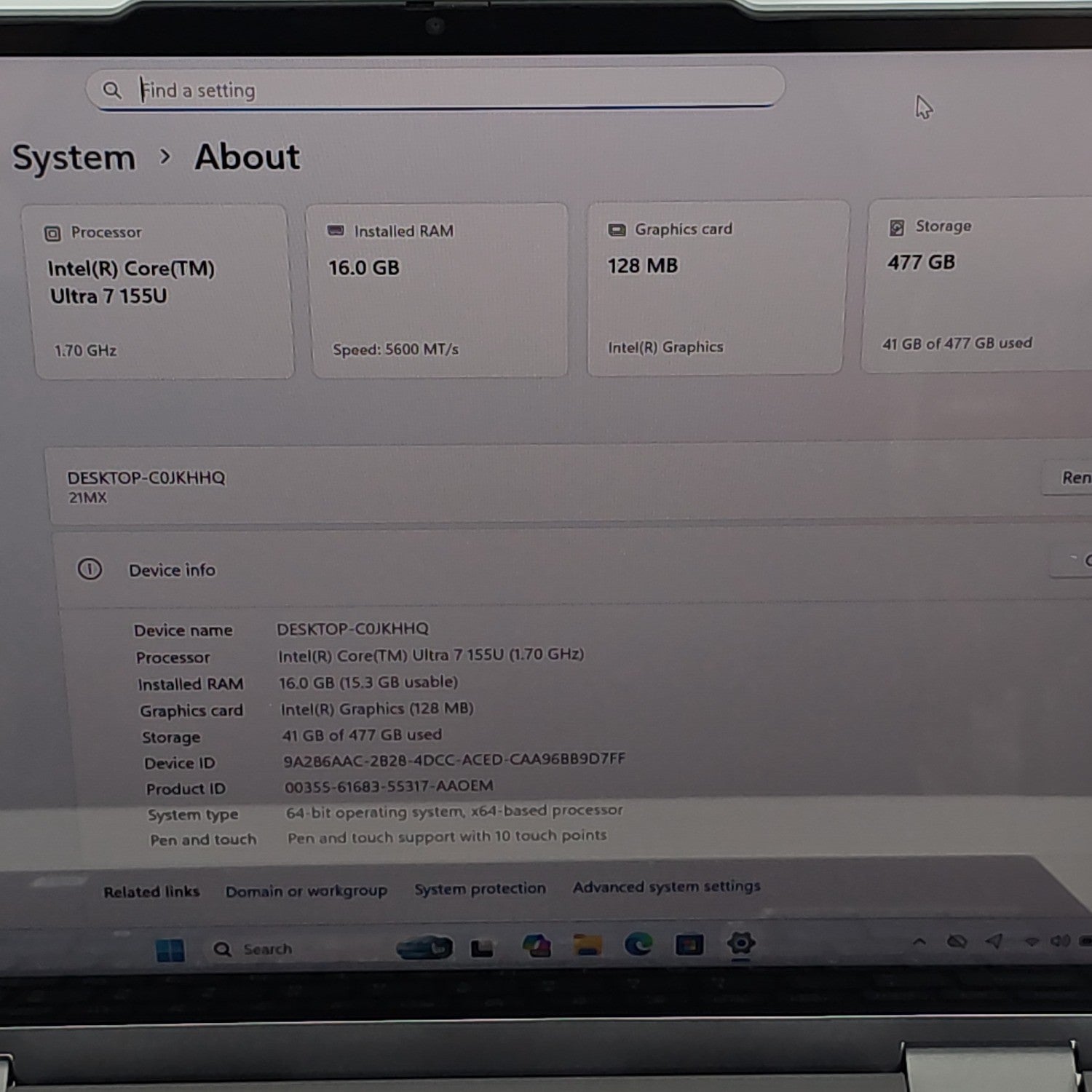Click the Device name value DESKTOP-C0JKHHQ
1092x1092 pixels.
(353, 628)
